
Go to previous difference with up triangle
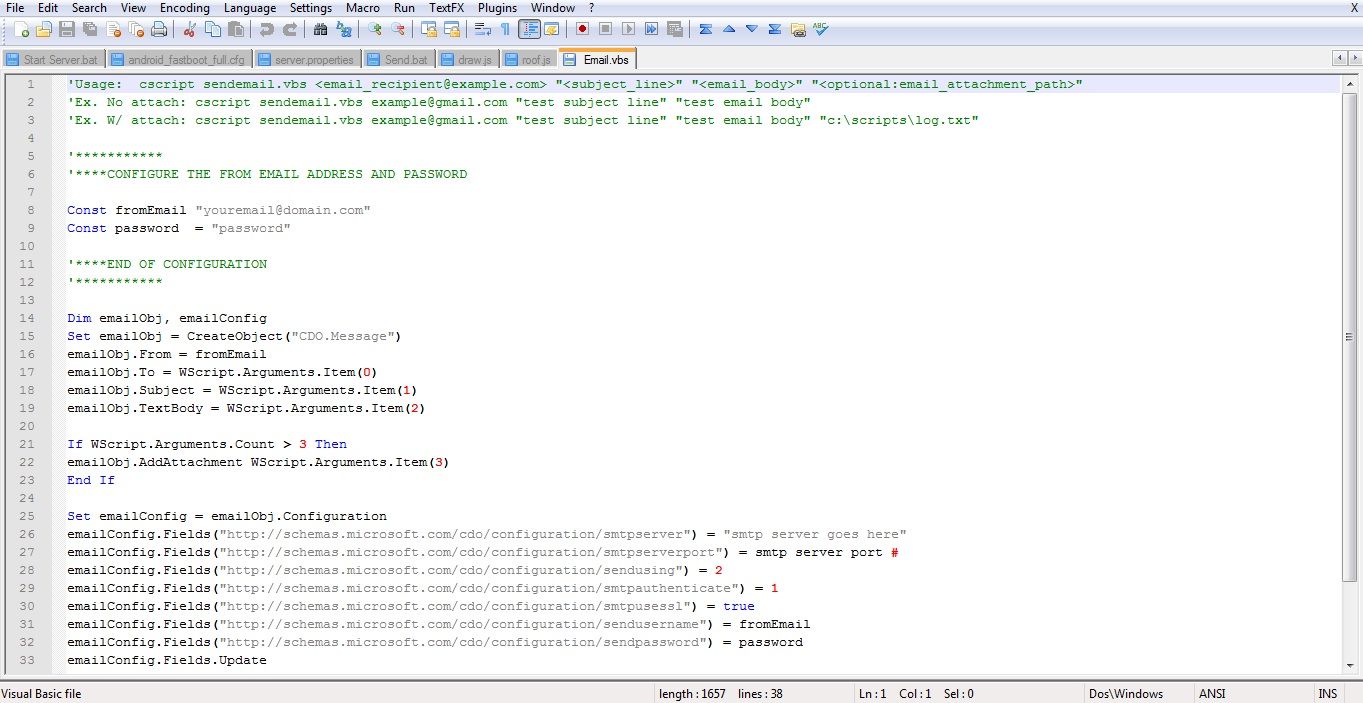728,30
